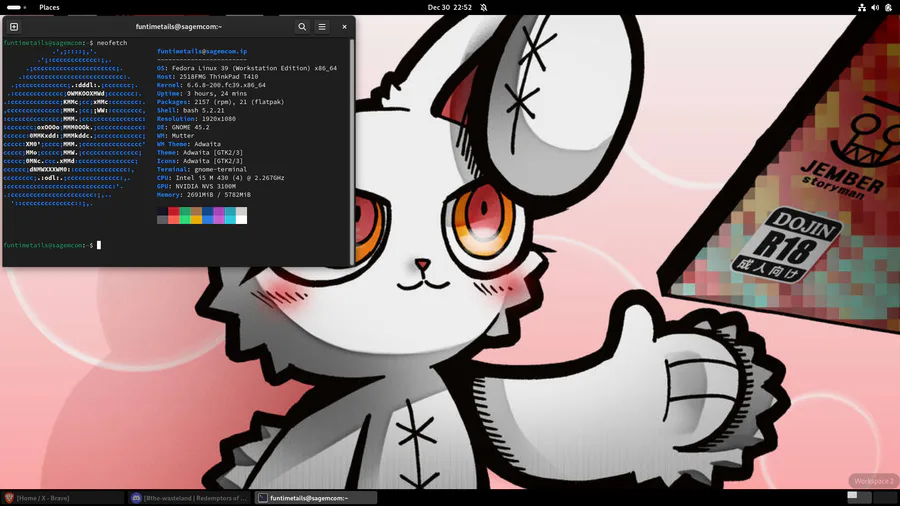Click the muted notifications bell icon
The height and width of the screenshot is (506, 900).
click(484, 7)
